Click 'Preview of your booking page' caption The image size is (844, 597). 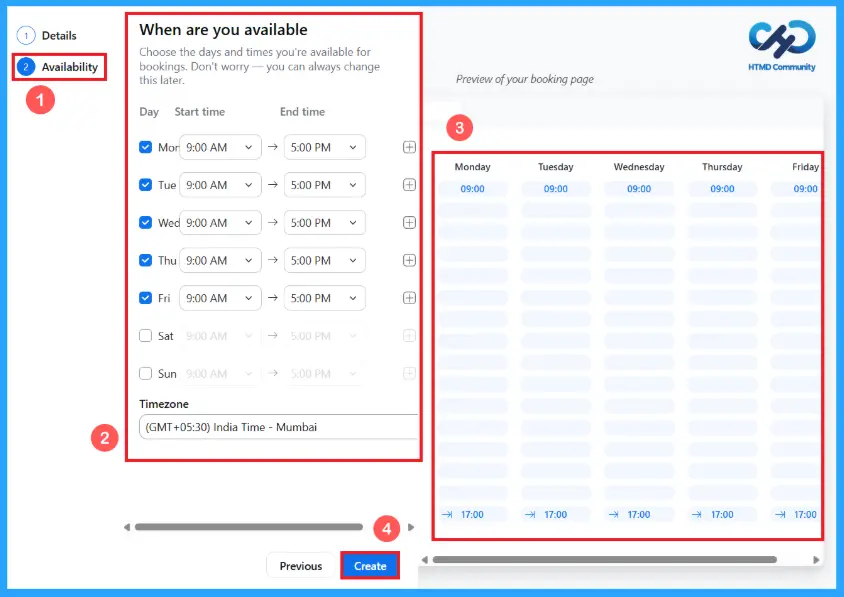[525, 79]
